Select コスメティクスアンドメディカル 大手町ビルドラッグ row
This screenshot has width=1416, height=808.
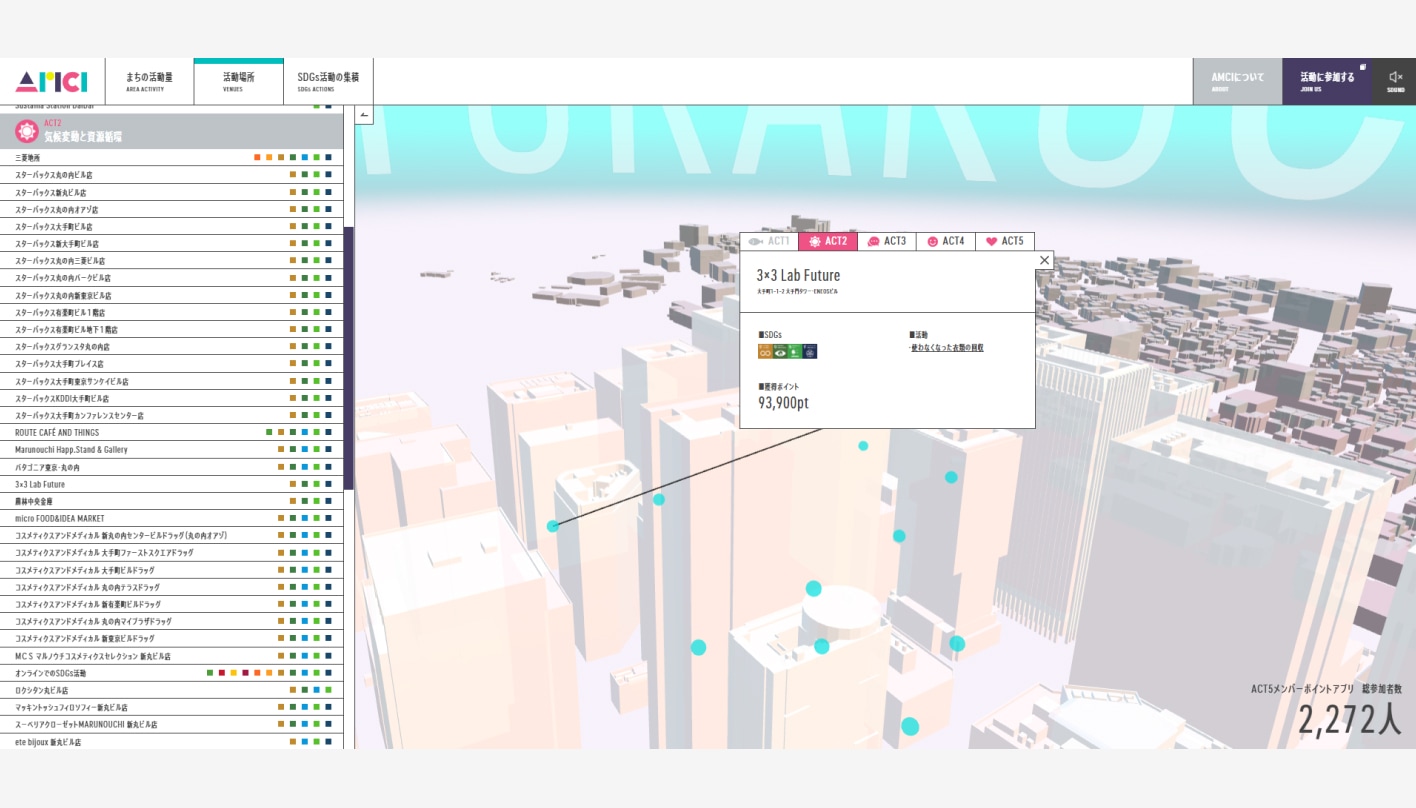[x=172, y=570]
